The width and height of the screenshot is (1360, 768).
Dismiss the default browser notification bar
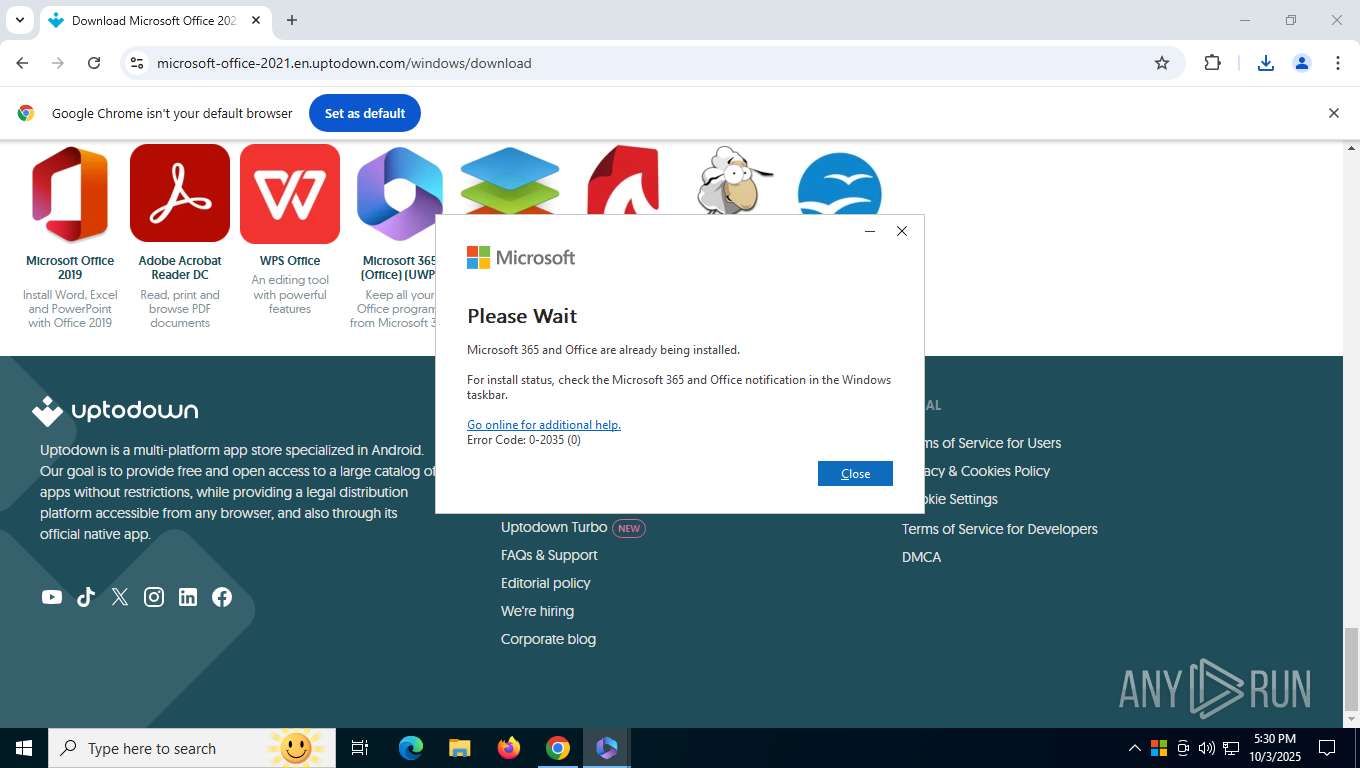tap(1333, 113)
